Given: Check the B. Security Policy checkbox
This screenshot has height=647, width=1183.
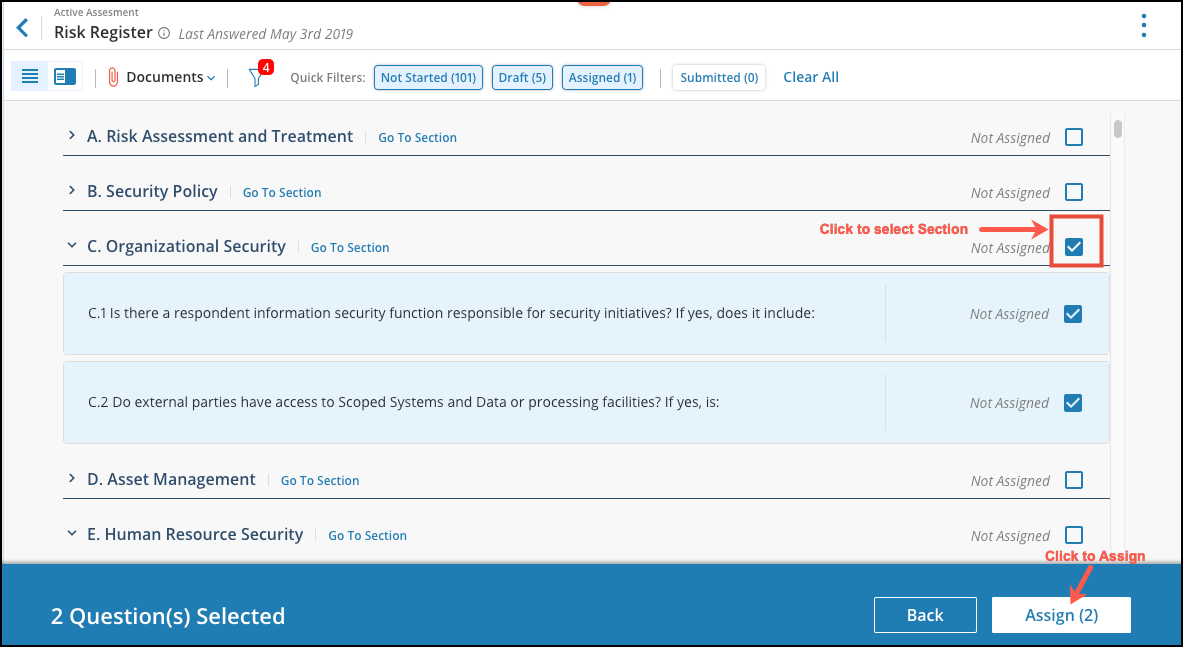Looking at the screenshot, I should click(x=1074, y=192).
